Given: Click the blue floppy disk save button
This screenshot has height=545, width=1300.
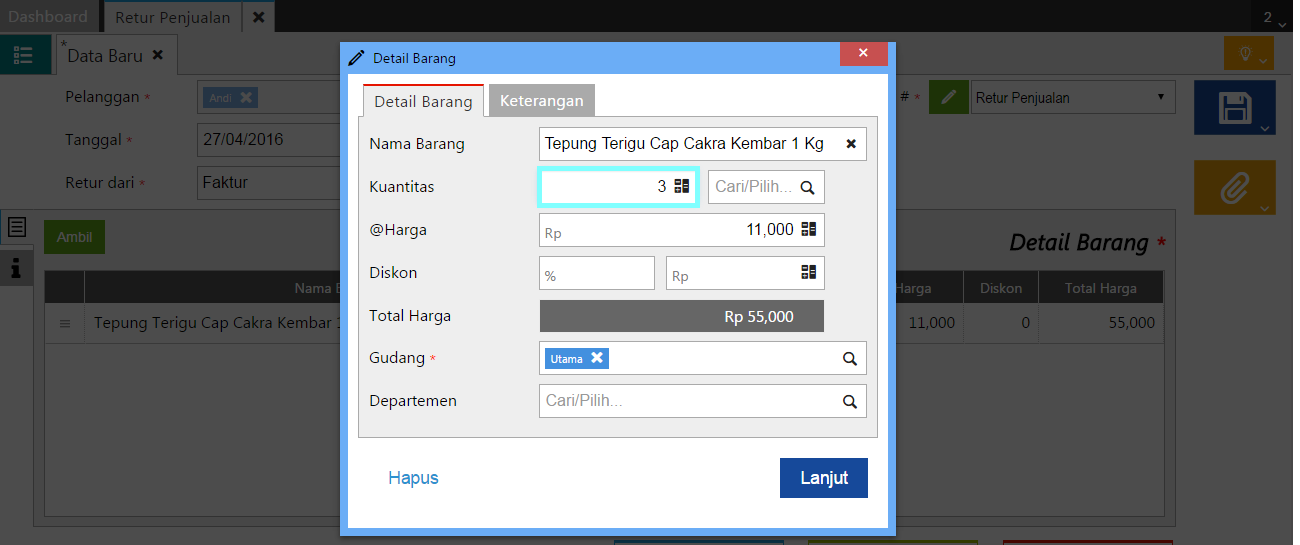Looking at the screenshot, I should 1235,107.
